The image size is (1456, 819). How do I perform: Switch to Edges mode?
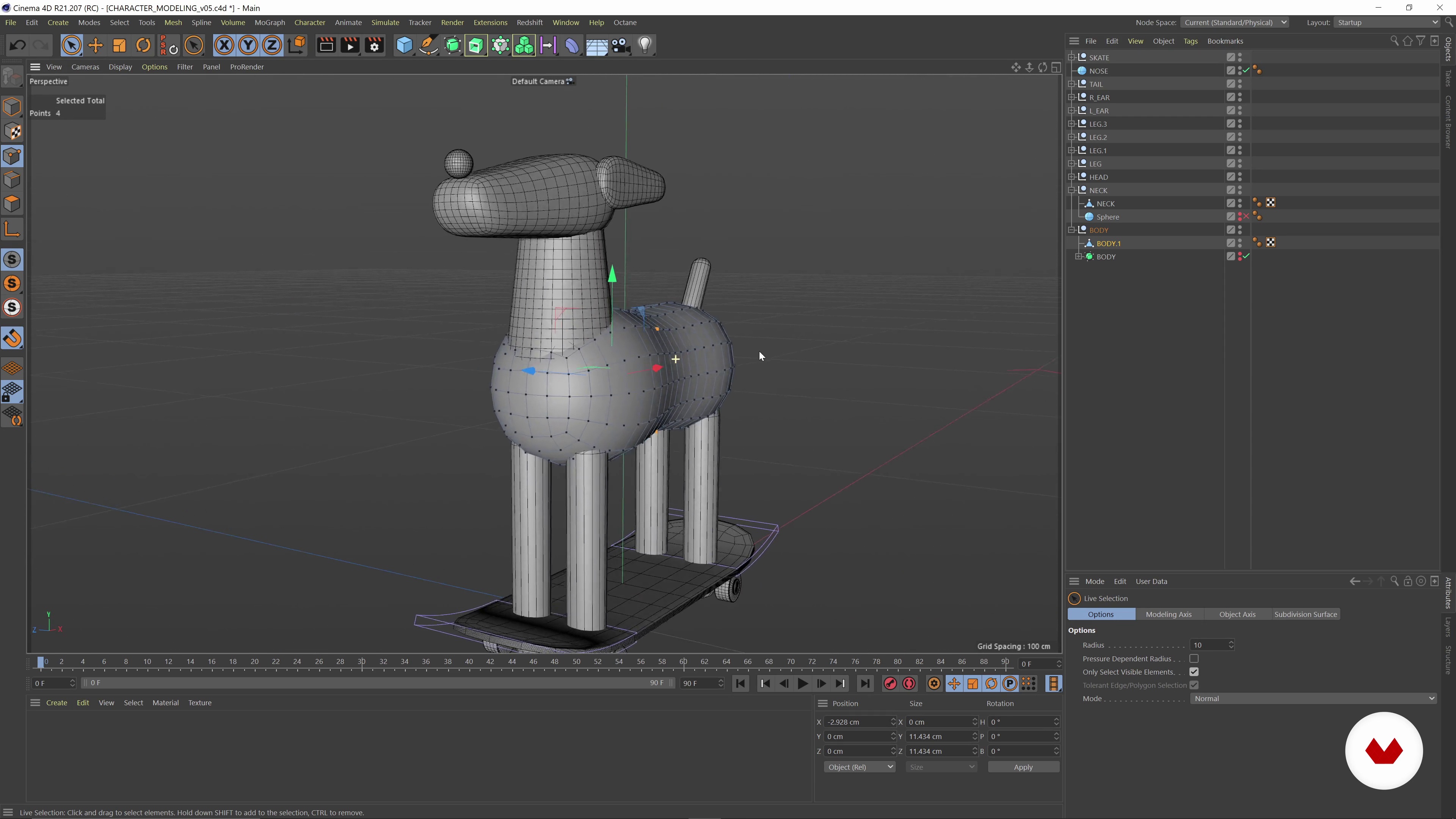(x=12, y=180)
